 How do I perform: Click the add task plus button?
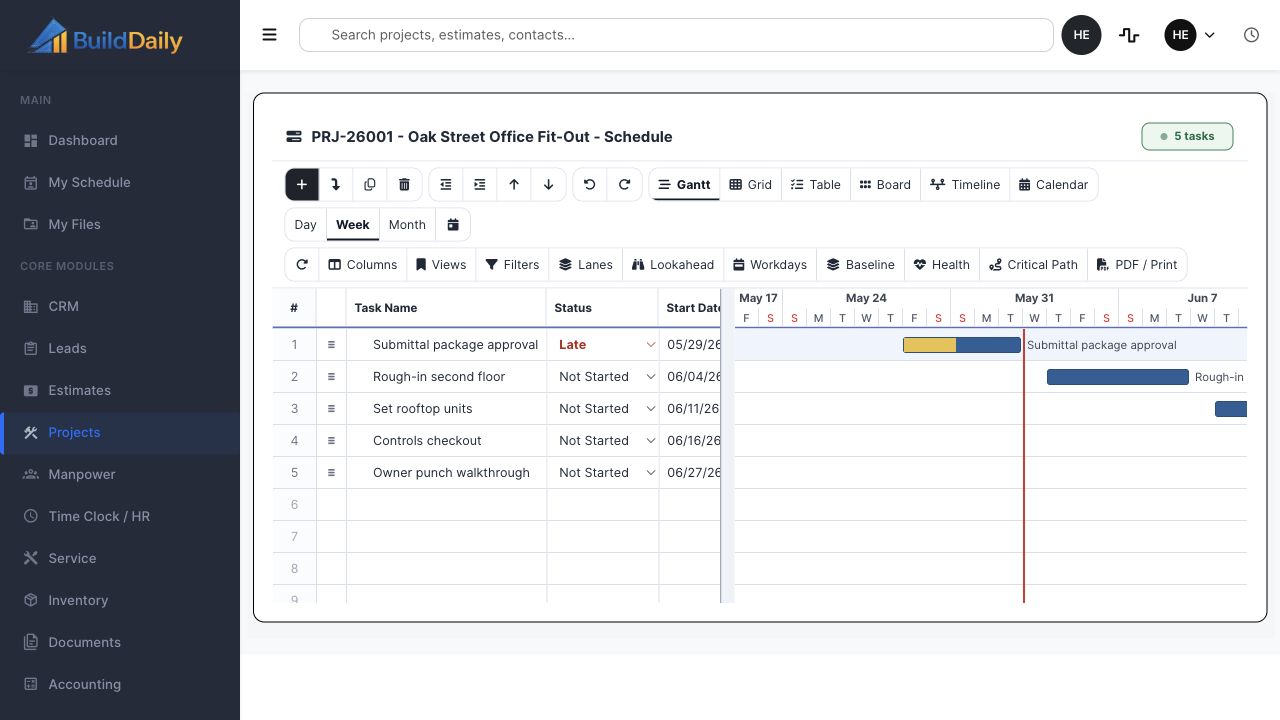point(302,185)
